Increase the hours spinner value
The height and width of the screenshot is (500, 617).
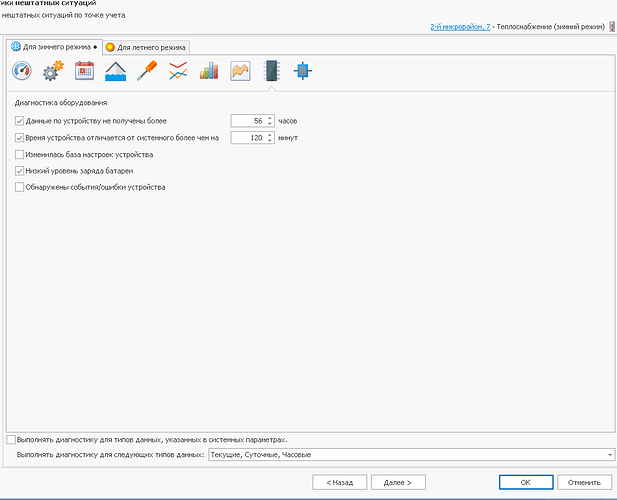point(270,117)
